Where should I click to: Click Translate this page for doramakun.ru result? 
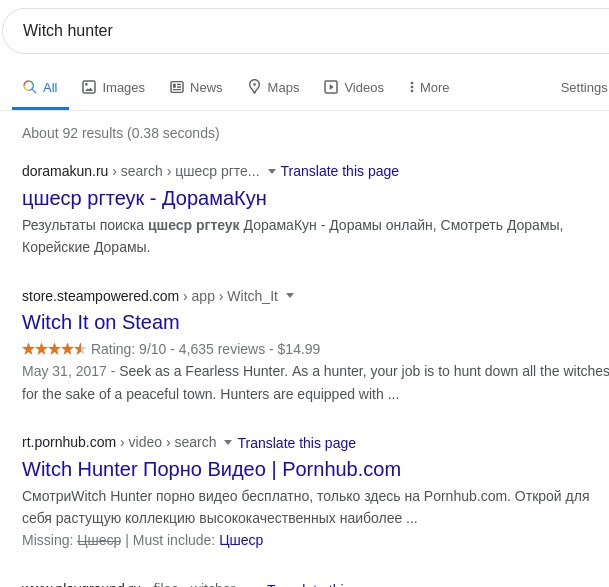(339, 171)
